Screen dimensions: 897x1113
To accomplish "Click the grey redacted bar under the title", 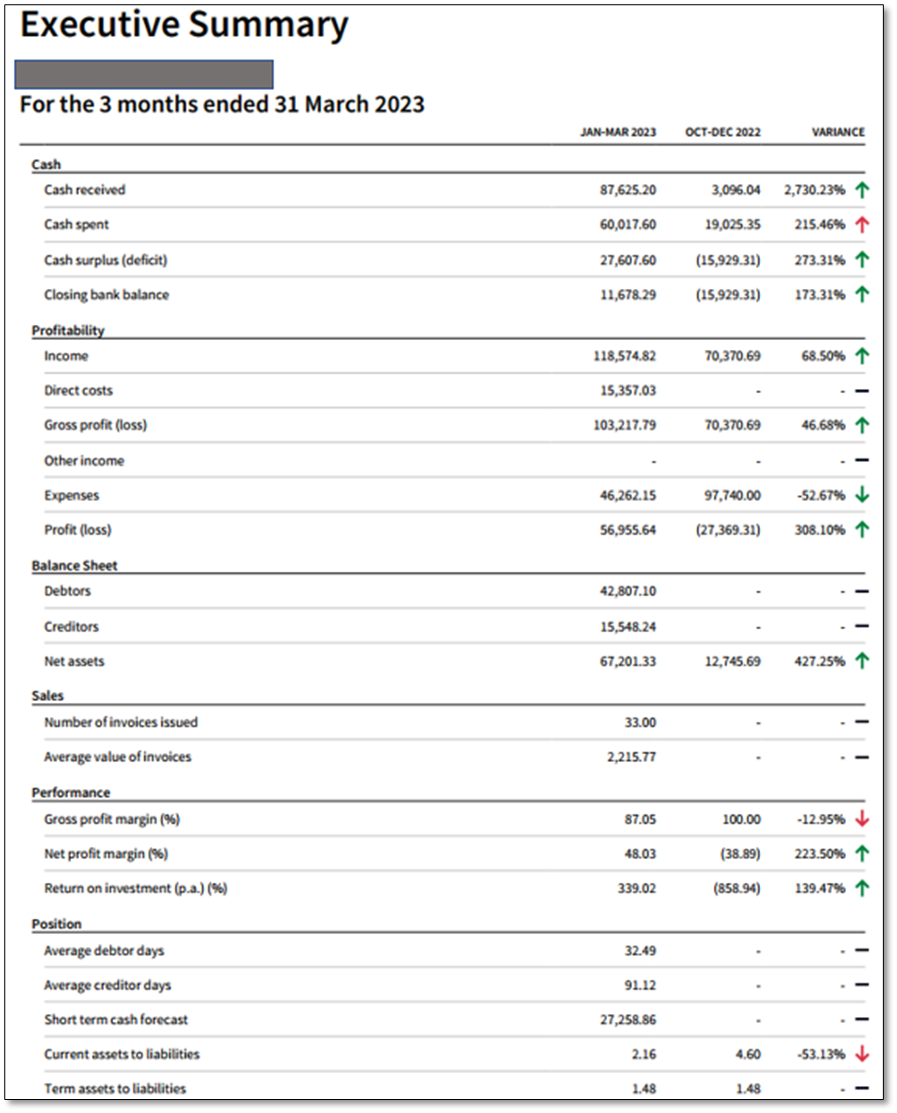I will [144, 74].
